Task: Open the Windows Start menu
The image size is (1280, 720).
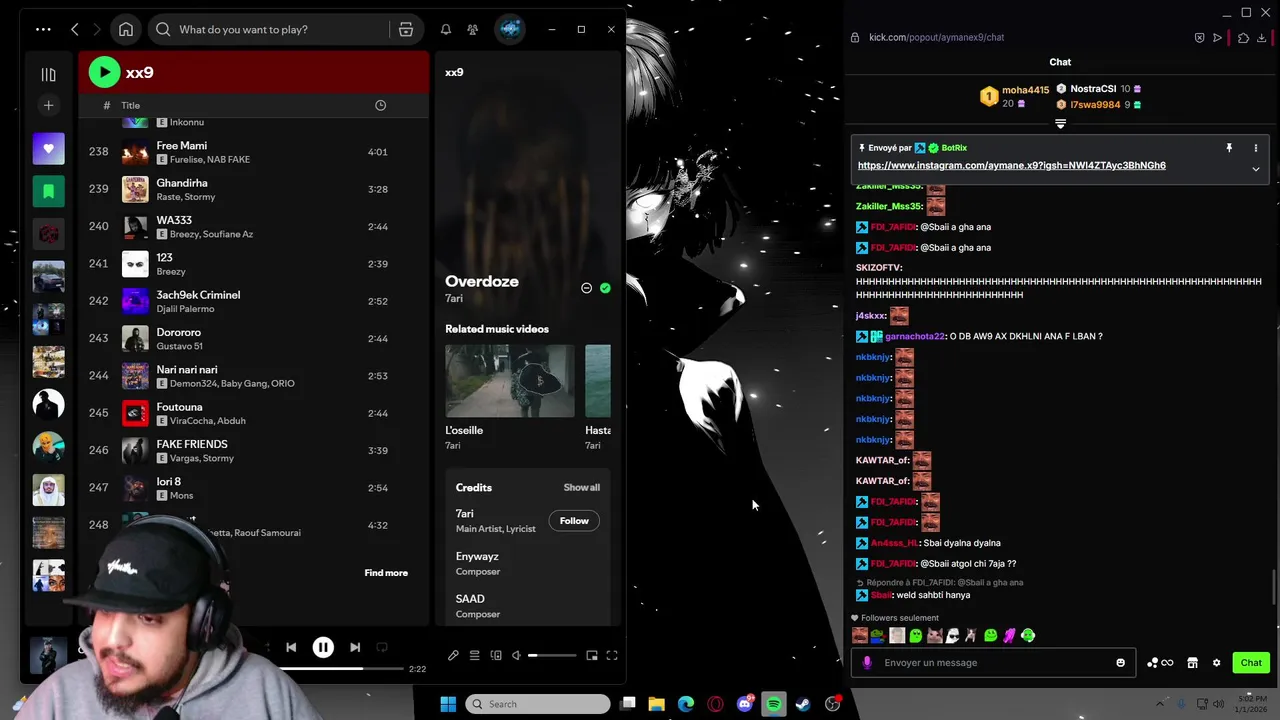Action: click(448, 704)
